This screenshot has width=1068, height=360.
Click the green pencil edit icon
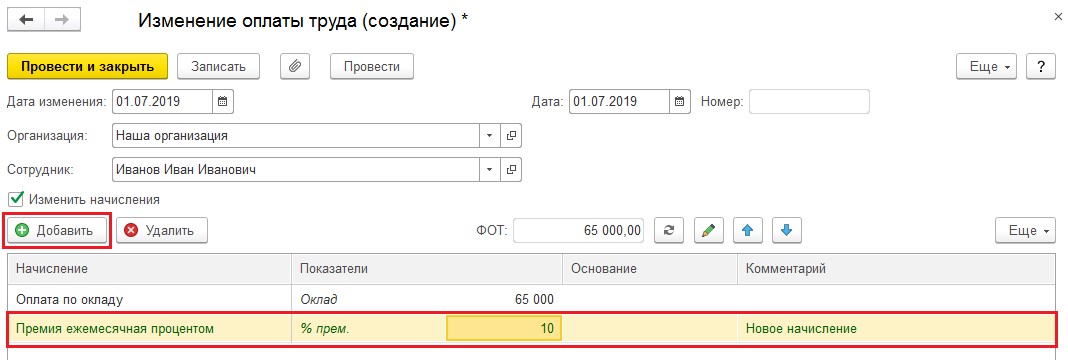pos(708,230)
